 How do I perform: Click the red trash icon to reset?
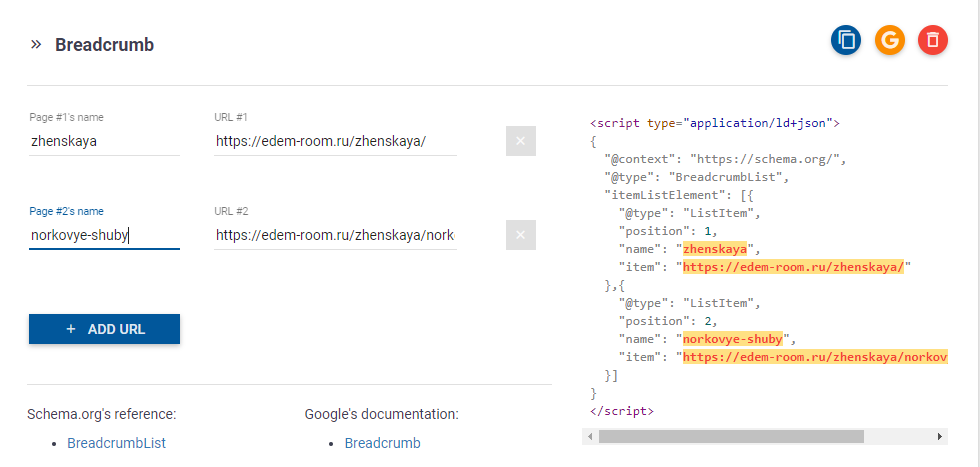pyautogui.click(x=932, y=41)
